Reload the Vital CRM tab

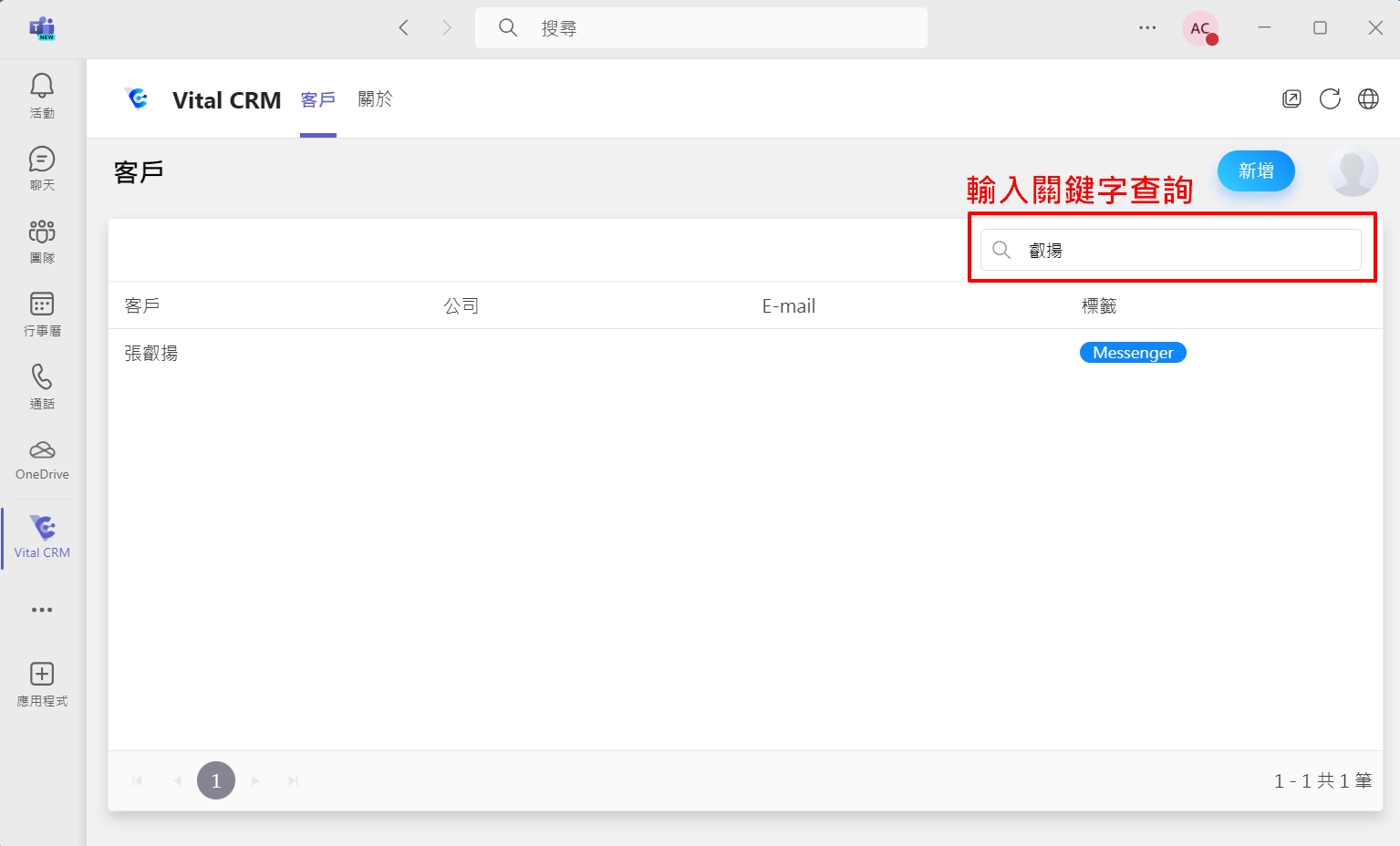(x=1330, y=99)
